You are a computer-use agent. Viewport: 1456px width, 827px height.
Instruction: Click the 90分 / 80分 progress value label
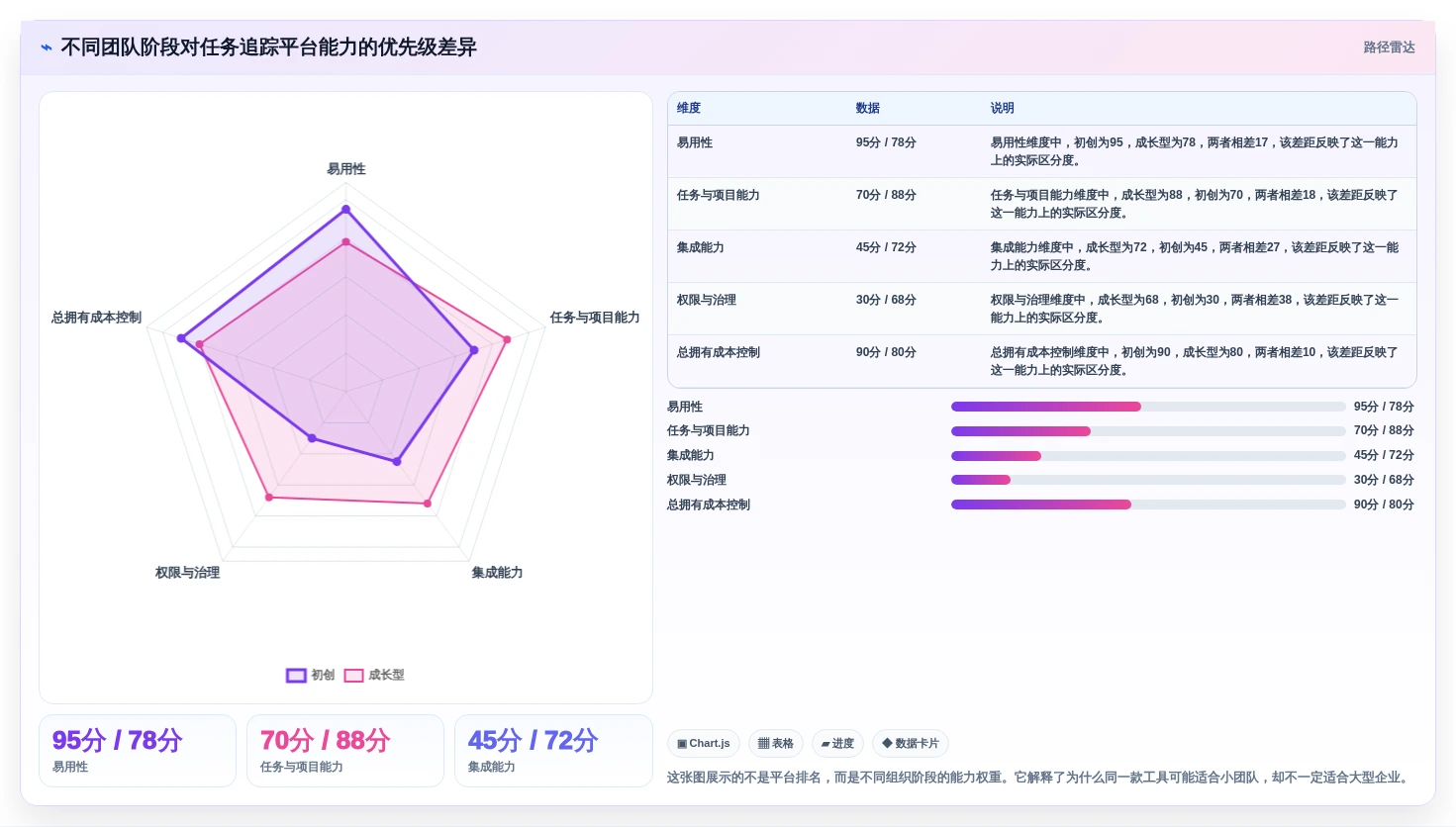click(x=1384, y=505)
